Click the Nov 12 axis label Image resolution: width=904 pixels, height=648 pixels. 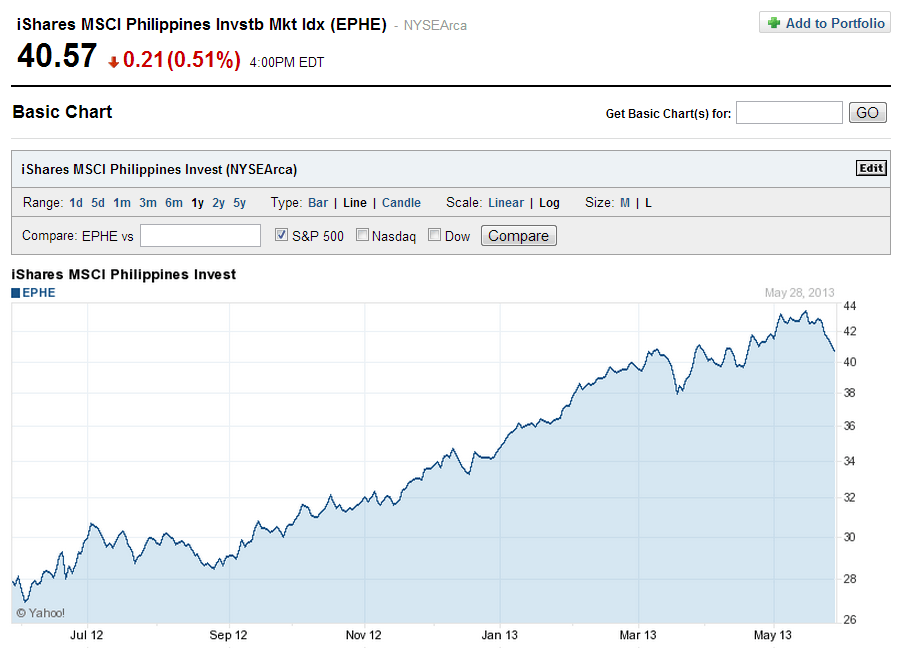click(x=364, y=635)
